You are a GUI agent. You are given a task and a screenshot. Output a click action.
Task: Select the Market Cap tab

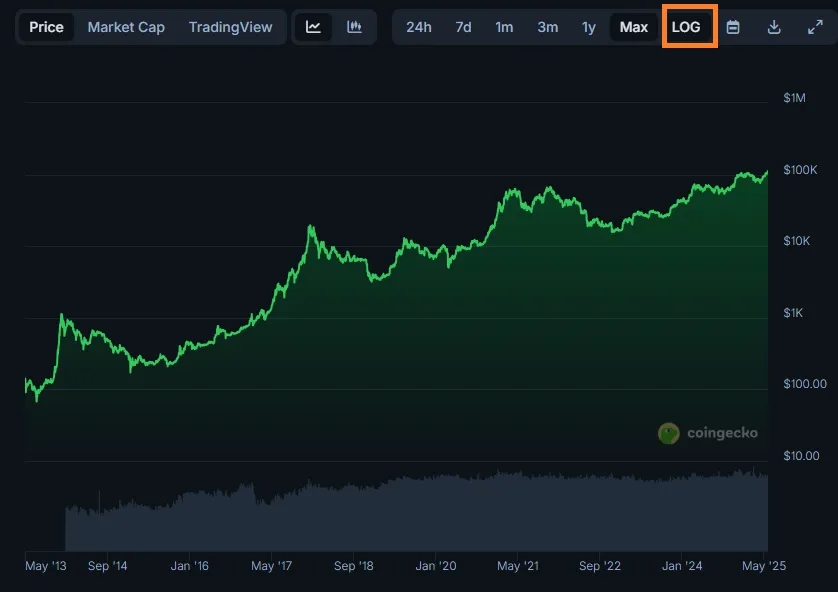pos(126,27)
